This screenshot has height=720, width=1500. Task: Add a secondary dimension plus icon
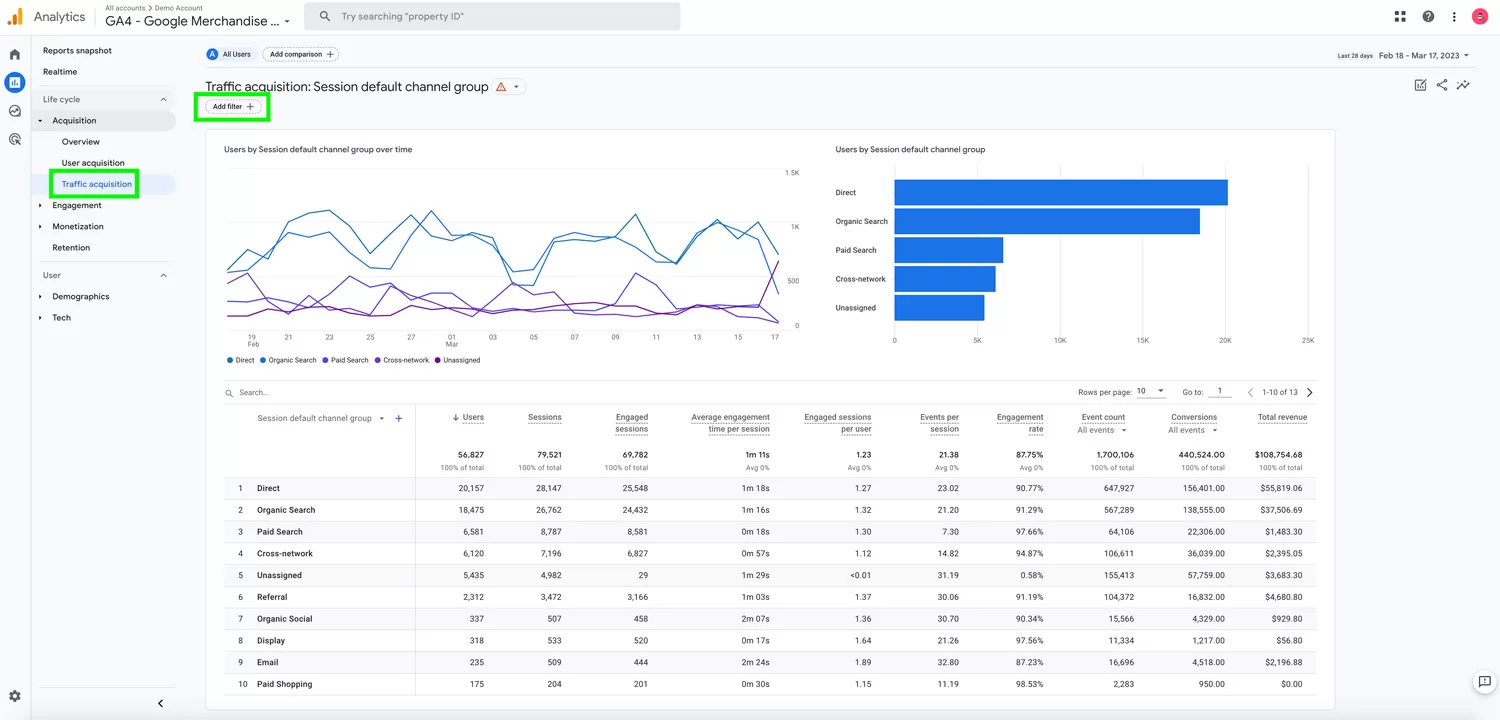click(x=398, y=418)
